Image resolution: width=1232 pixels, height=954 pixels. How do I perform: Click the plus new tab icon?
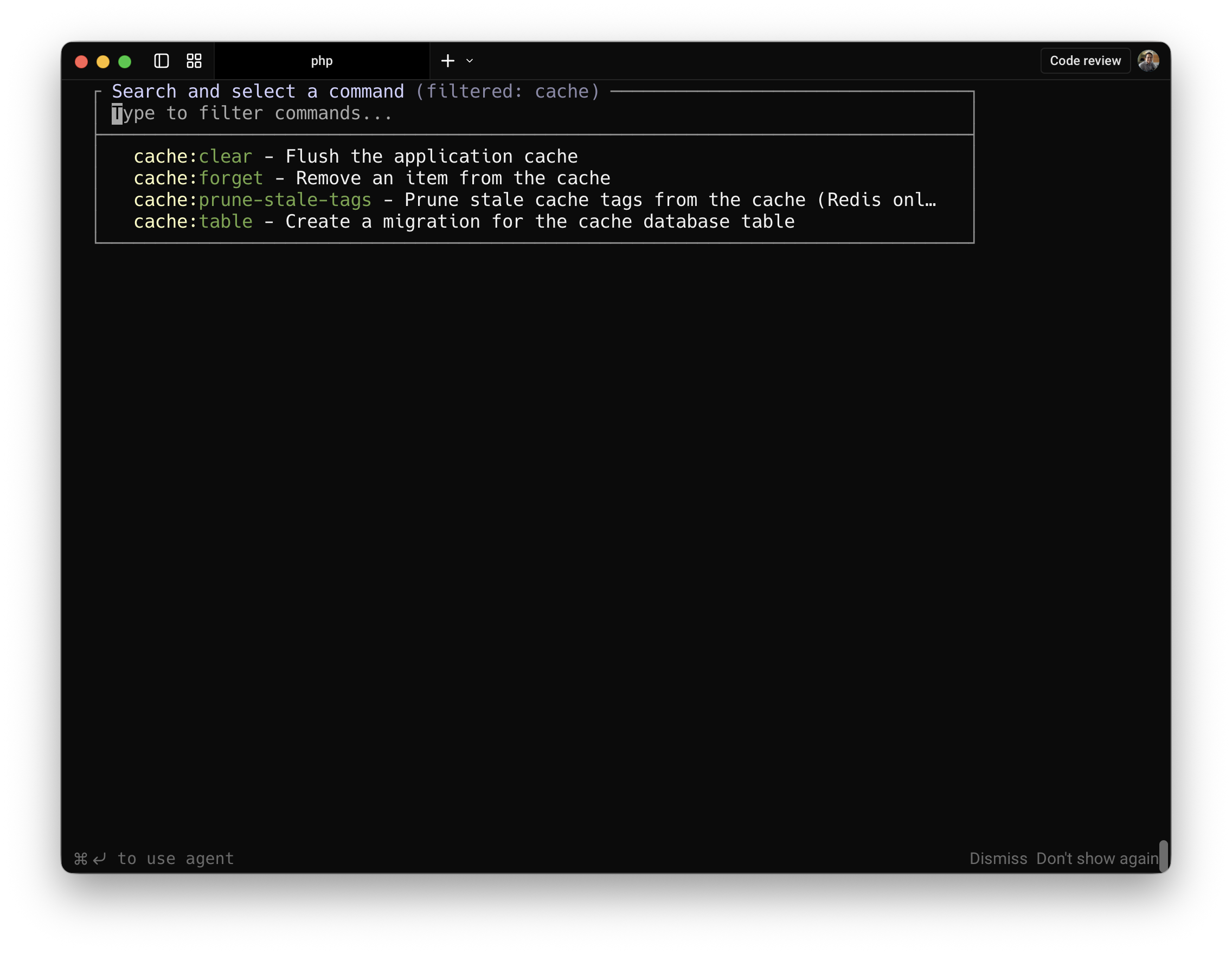(x=448, y=61)
